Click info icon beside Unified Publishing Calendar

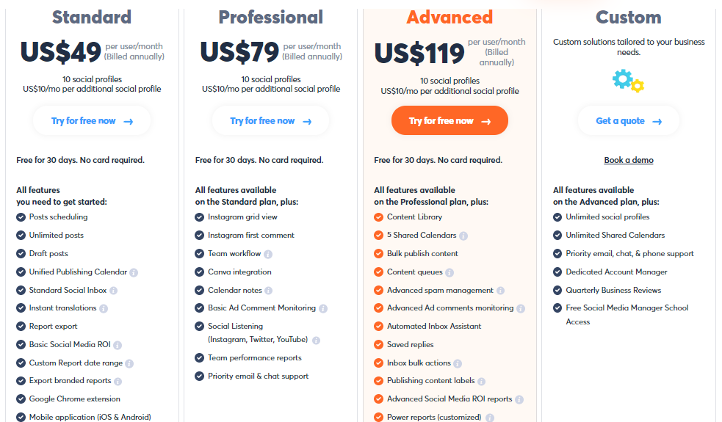coord(134,272)
